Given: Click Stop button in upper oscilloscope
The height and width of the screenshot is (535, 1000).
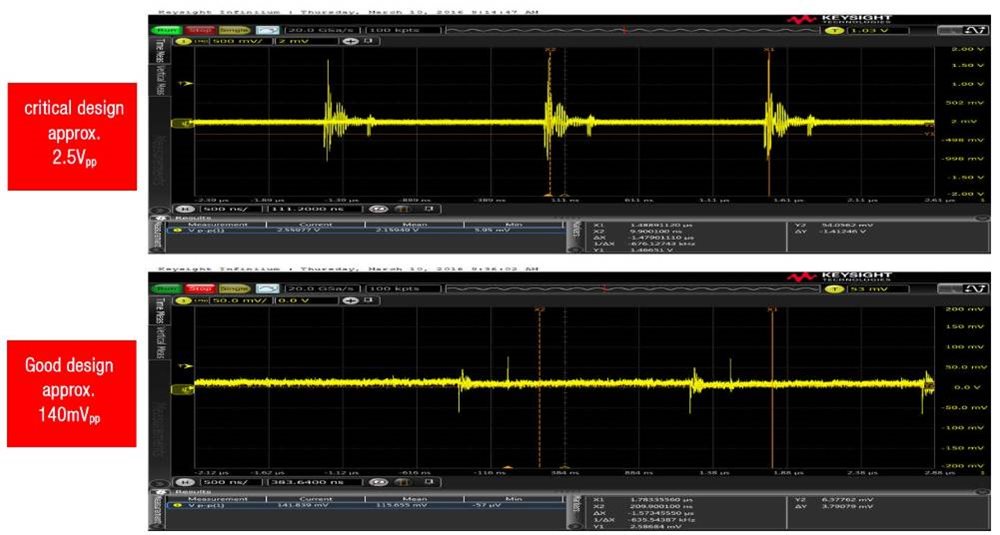Looking at the screenshot, I should tap(200, 30).
